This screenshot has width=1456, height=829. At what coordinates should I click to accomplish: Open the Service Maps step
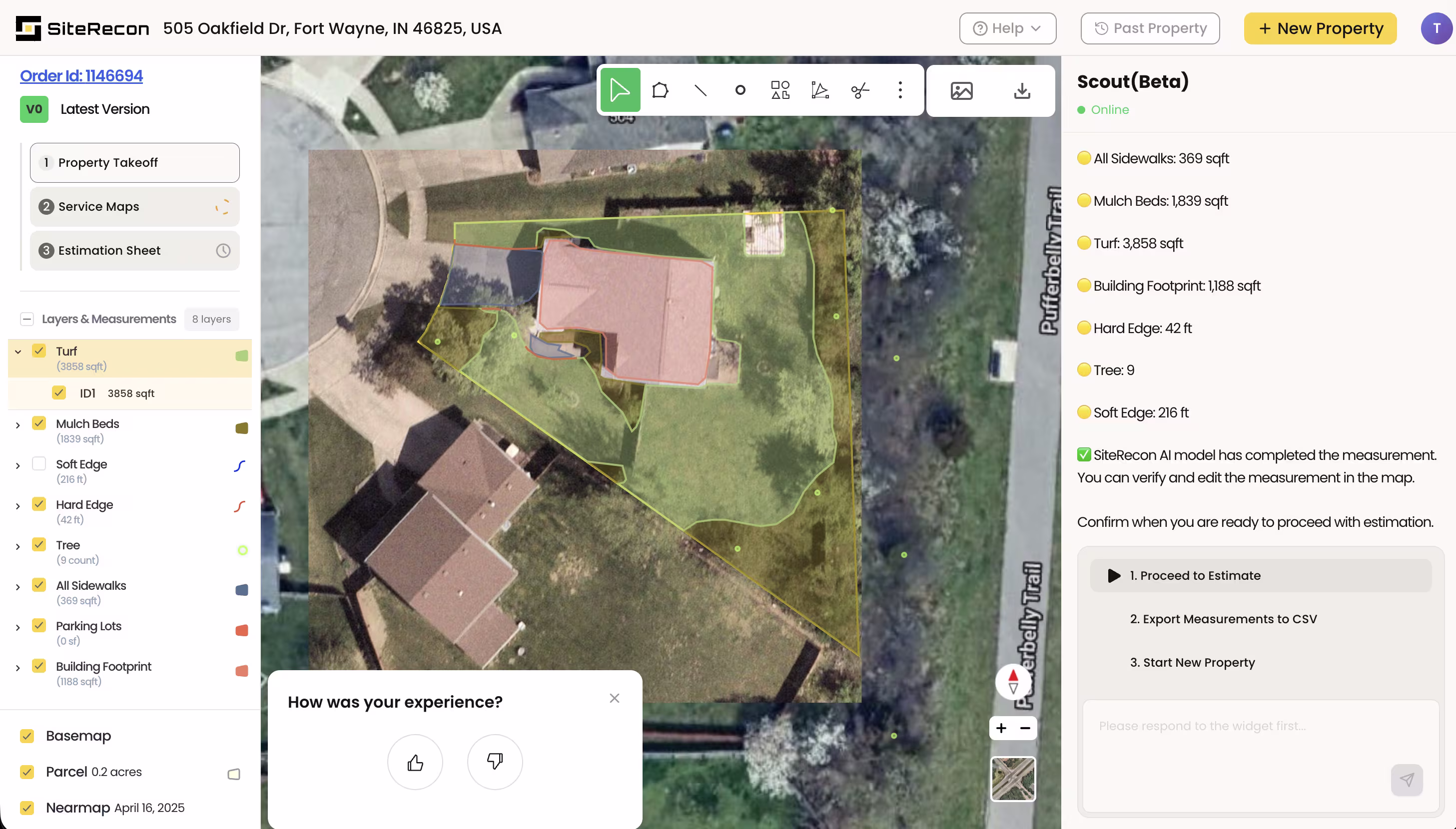tap(134, 207)
